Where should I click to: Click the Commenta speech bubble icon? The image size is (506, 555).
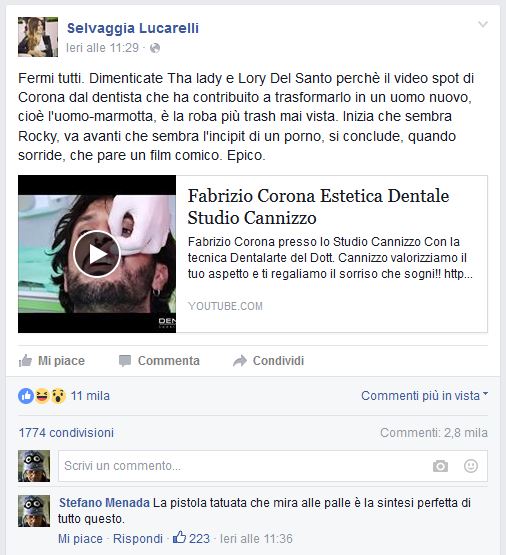point(125,361)
